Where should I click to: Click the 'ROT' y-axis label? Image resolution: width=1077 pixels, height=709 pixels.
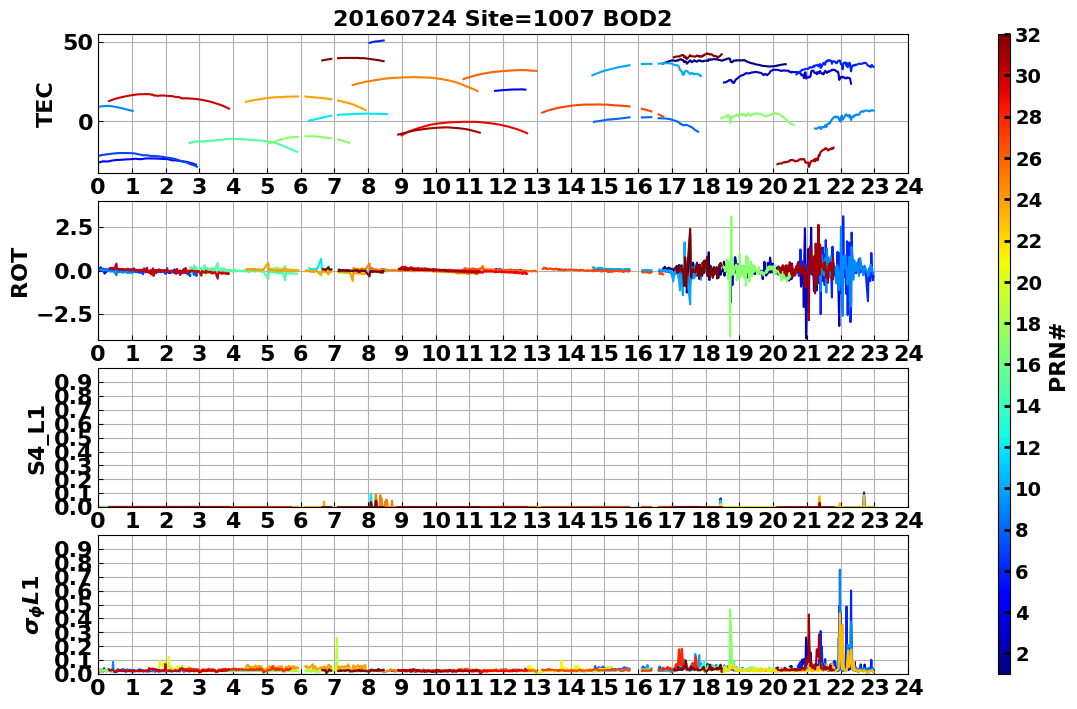coord(20,273)
